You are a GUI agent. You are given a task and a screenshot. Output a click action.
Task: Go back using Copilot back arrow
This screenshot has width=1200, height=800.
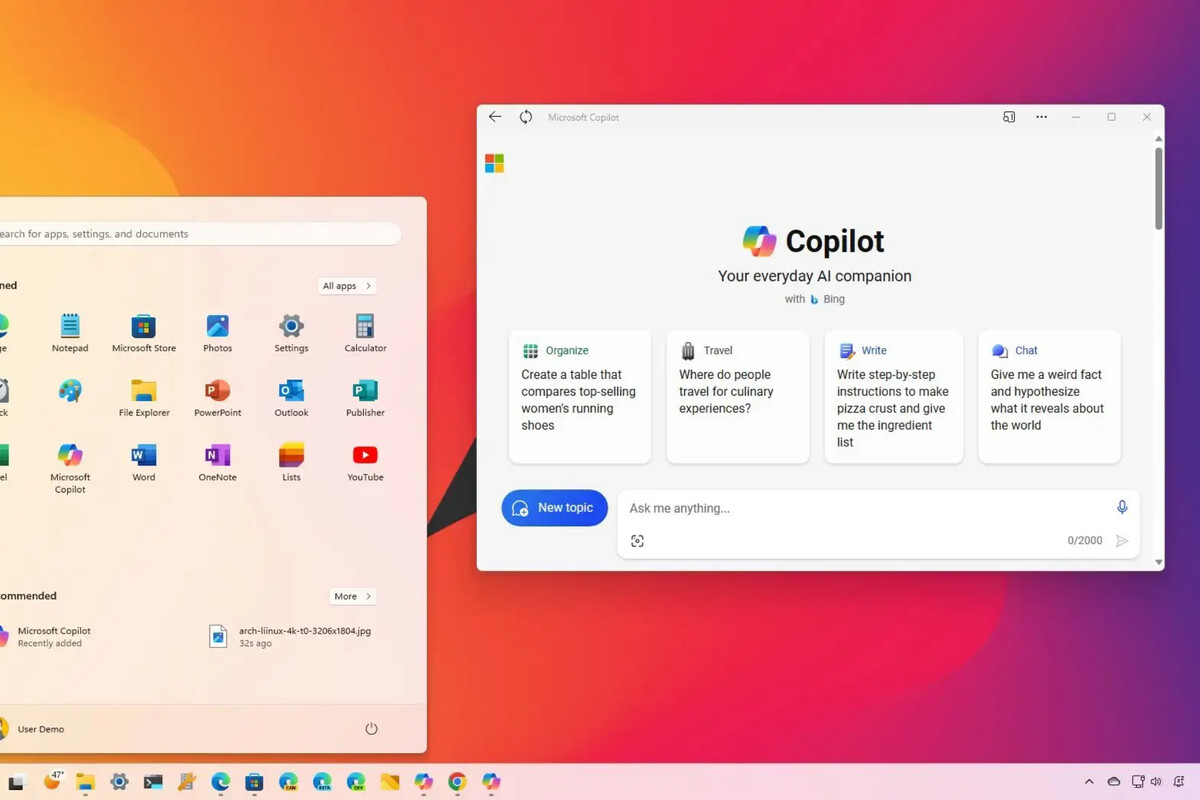point(495,117)
